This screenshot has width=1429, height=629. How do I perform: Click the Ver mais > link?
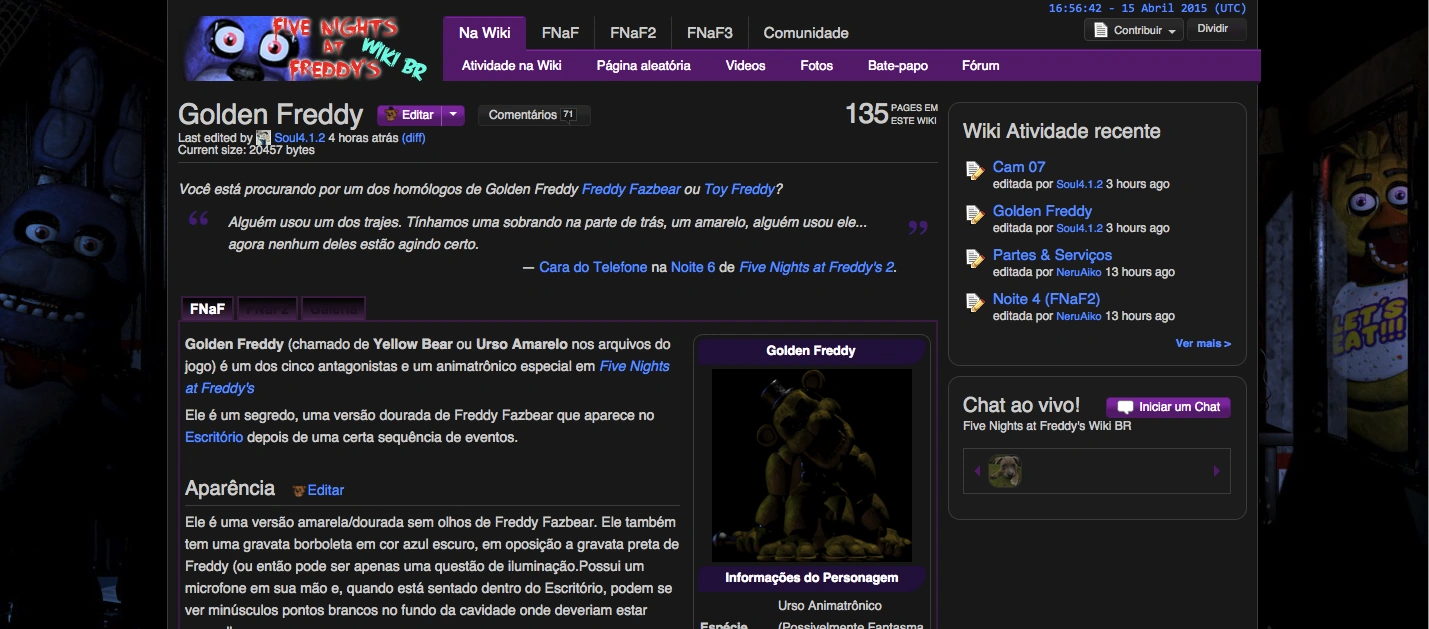click(x=1203, y=343)
